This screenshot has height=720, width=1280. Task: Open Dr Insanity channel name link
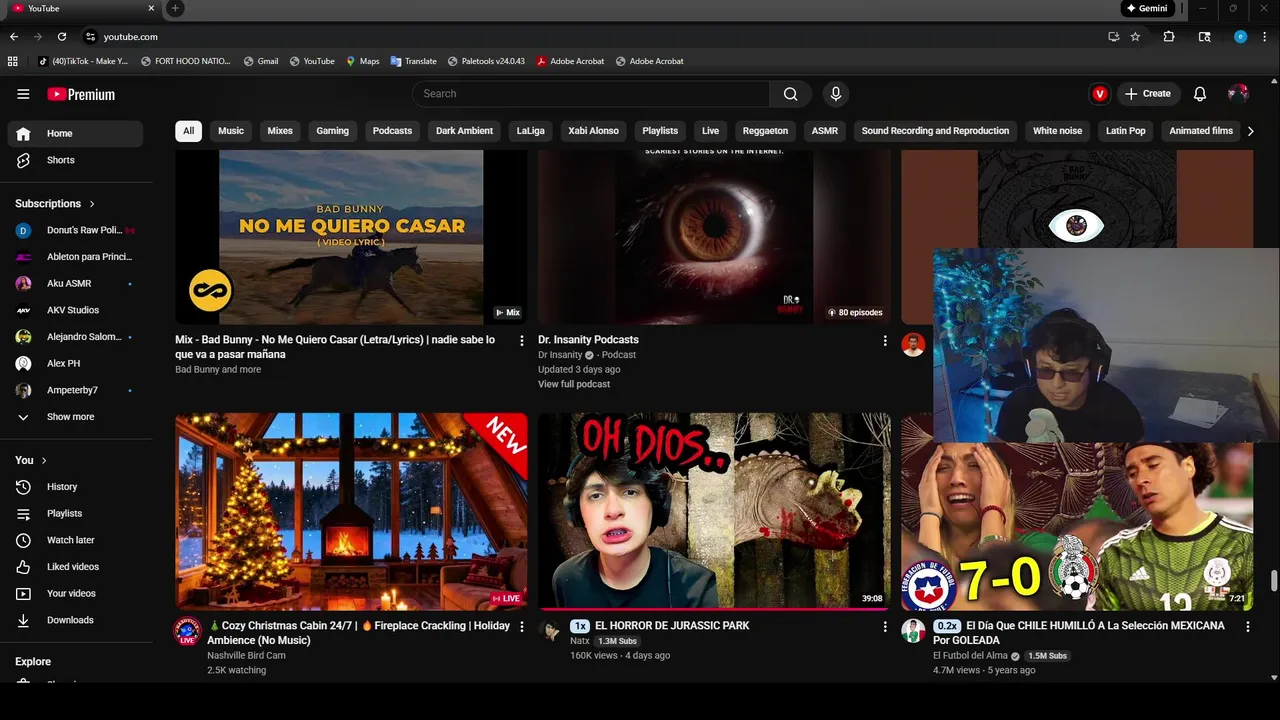click(x=560, y=355)
